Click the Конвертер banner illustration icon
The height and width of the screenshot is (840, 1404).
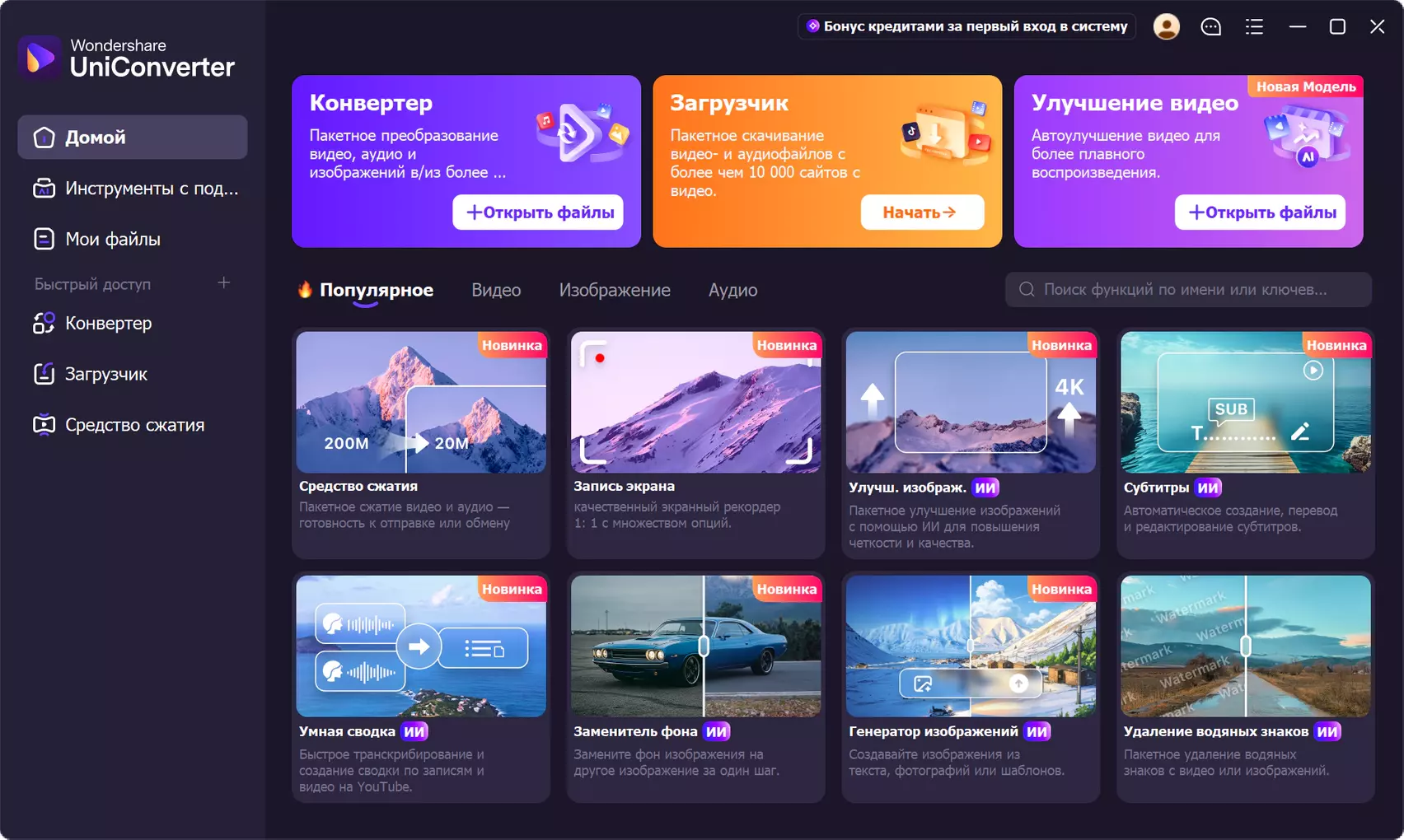[583, 132]
